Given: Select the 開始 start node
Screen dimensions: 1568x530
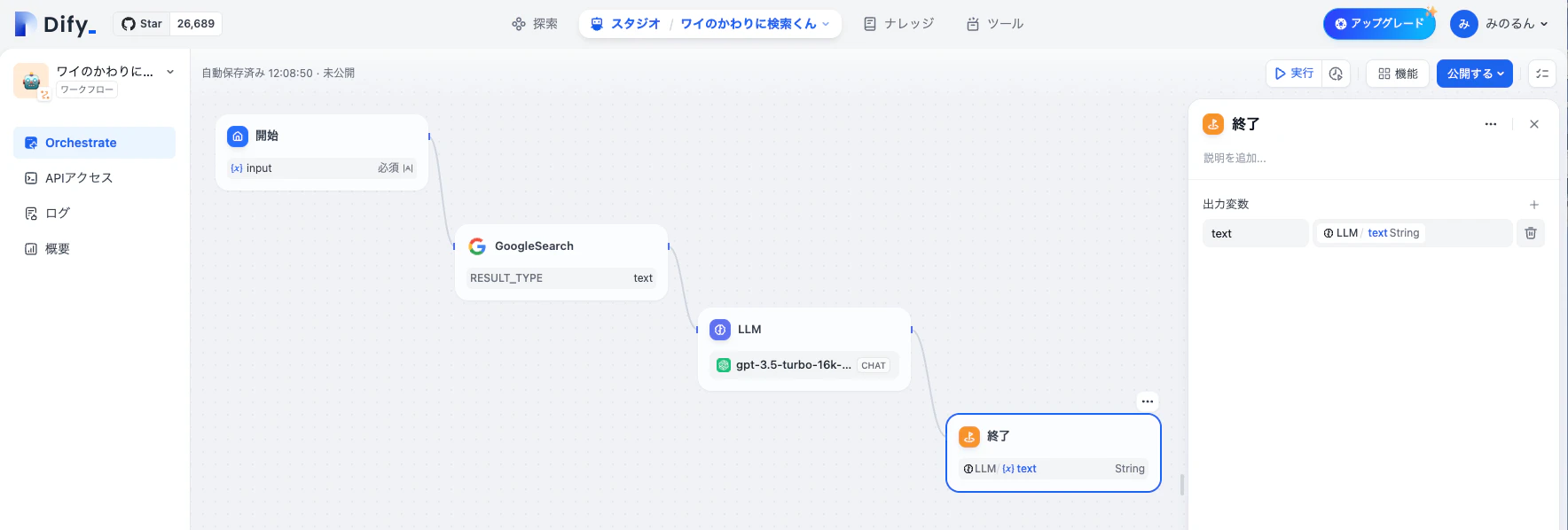Looking at the screenshot, I should coord(322,152).
